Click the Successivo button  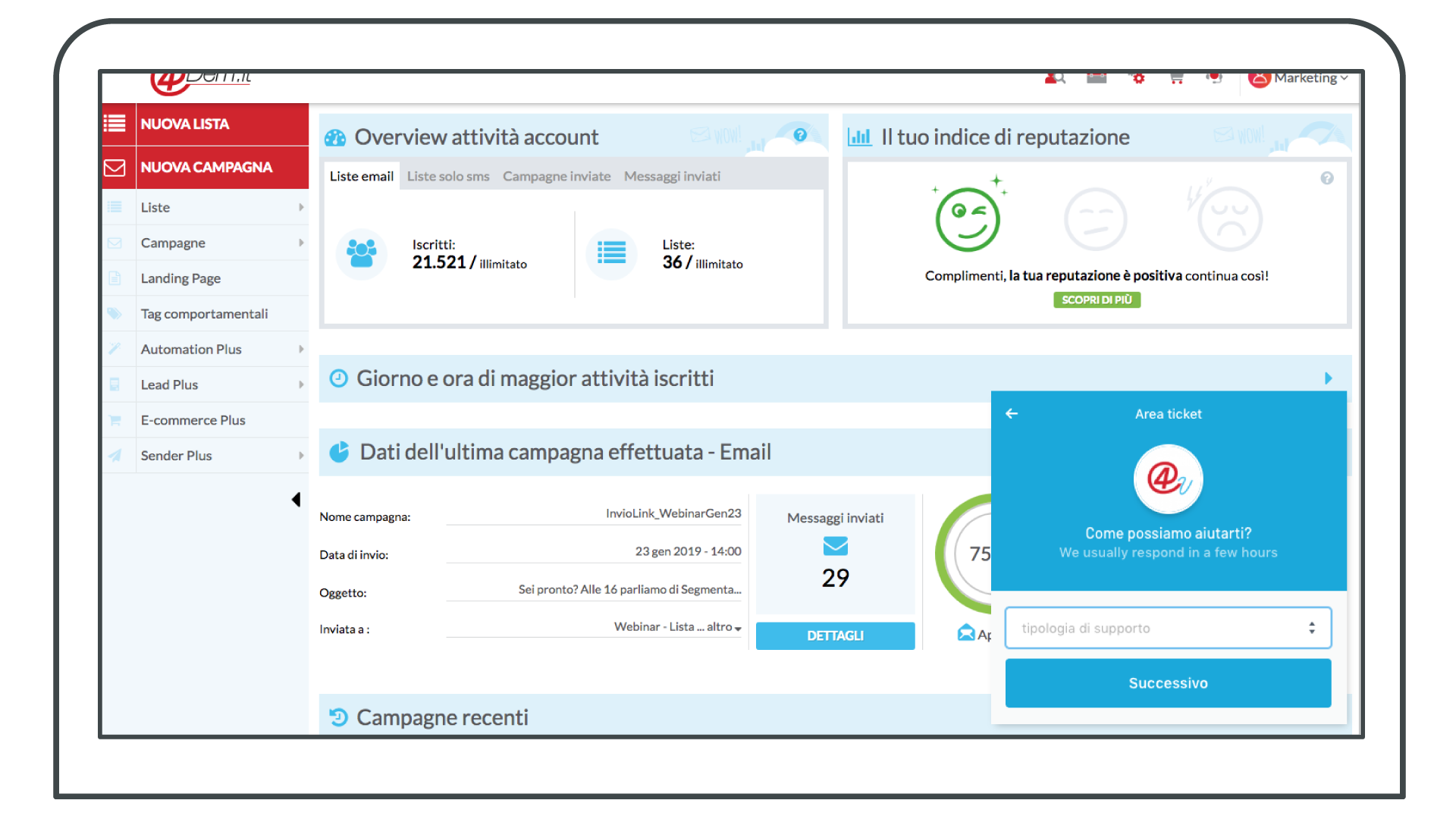1168,683
